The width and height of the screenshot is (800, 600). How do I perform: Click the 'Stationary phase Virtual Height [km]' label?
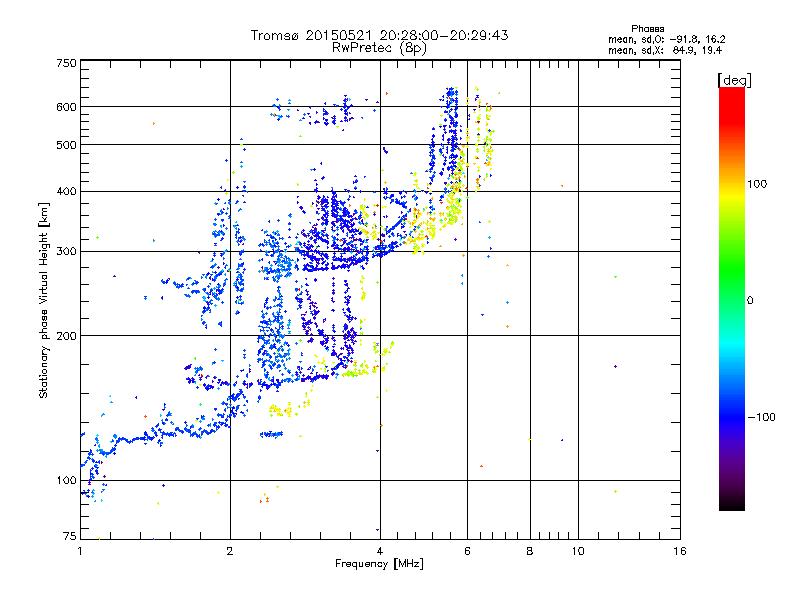[44, 300]
